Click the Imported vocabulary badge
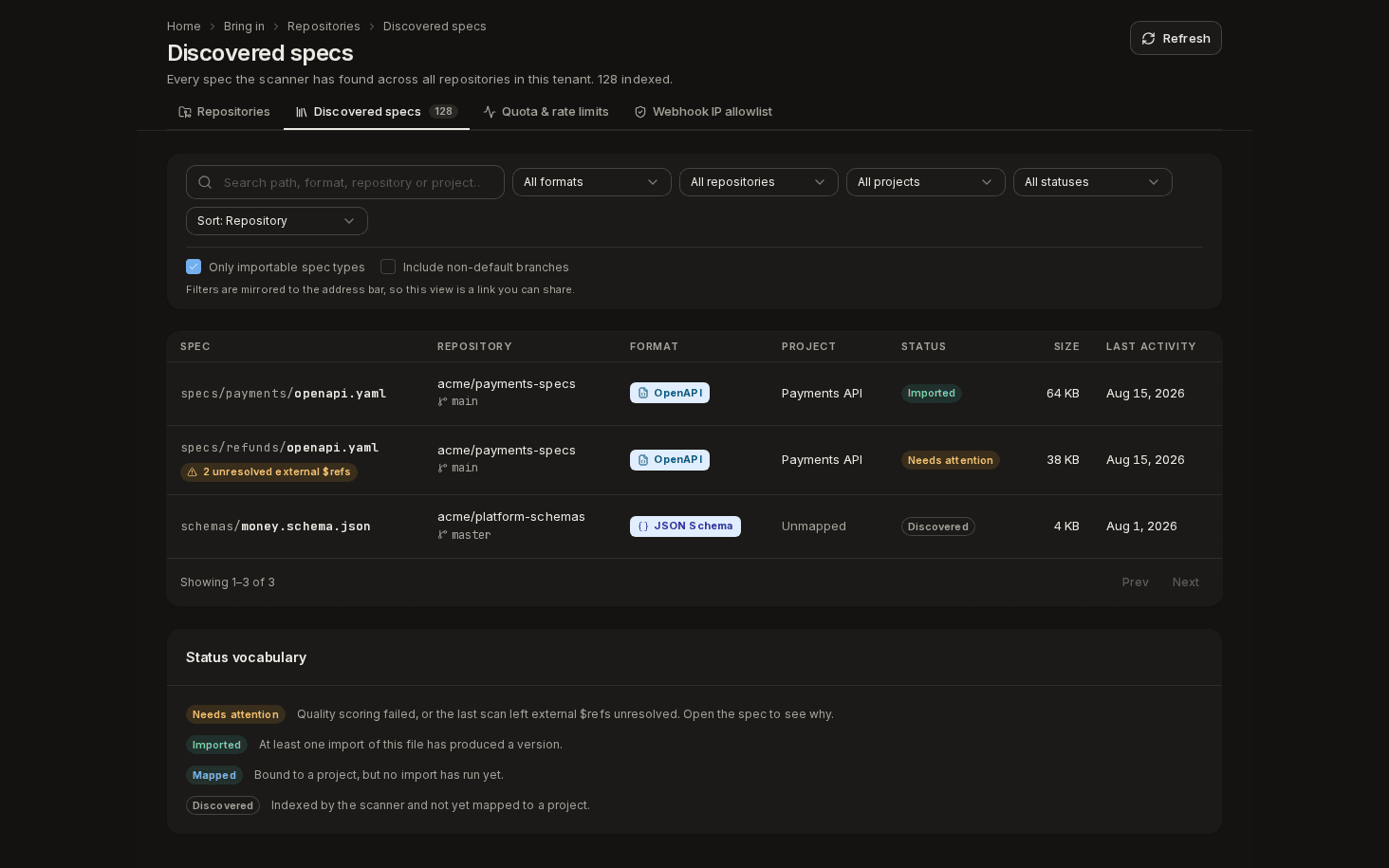 point(216,745)
